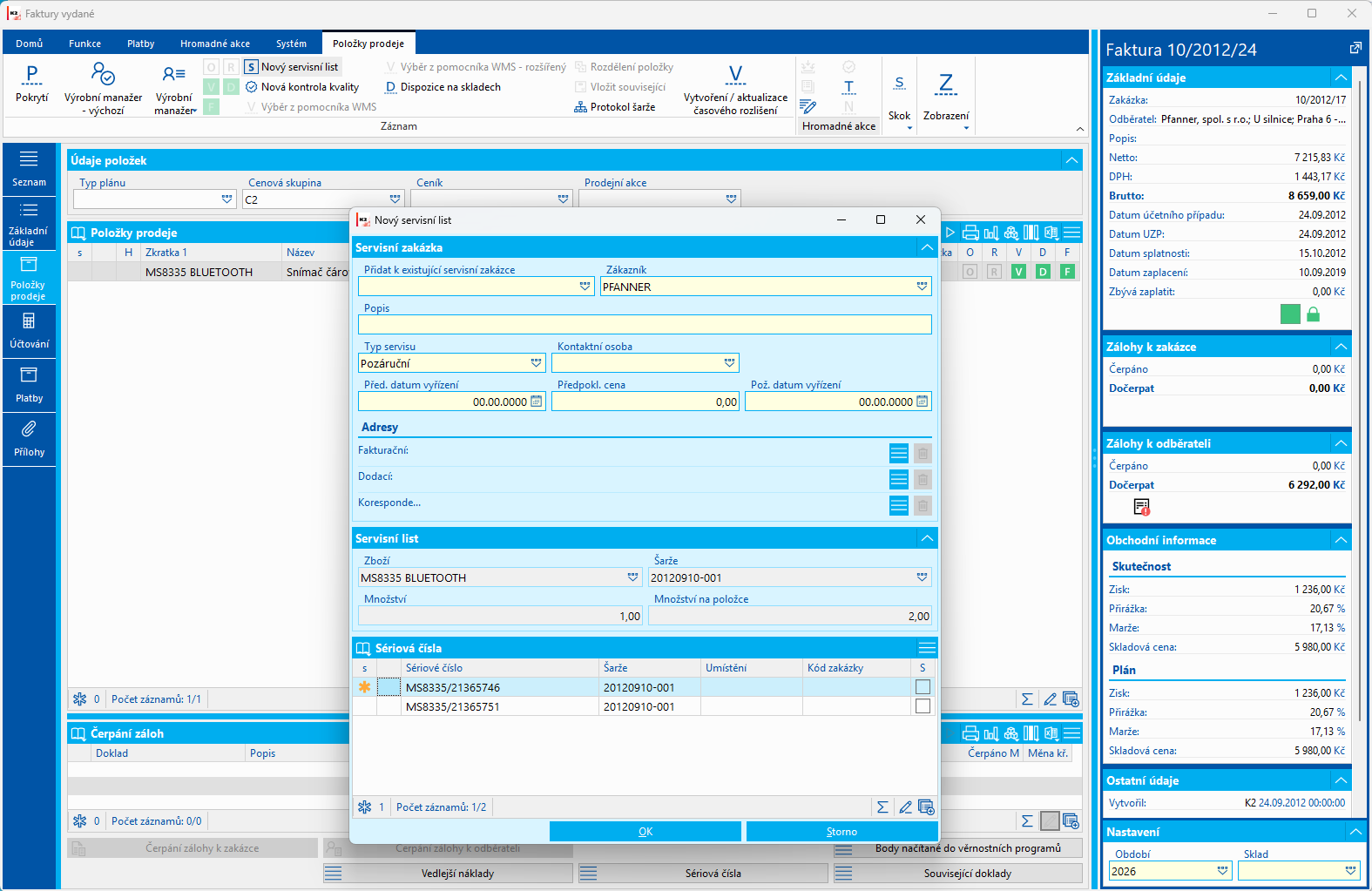Click the Dispozice na skladech icon
Viewport: 1372px width, 891px height.
391,87
